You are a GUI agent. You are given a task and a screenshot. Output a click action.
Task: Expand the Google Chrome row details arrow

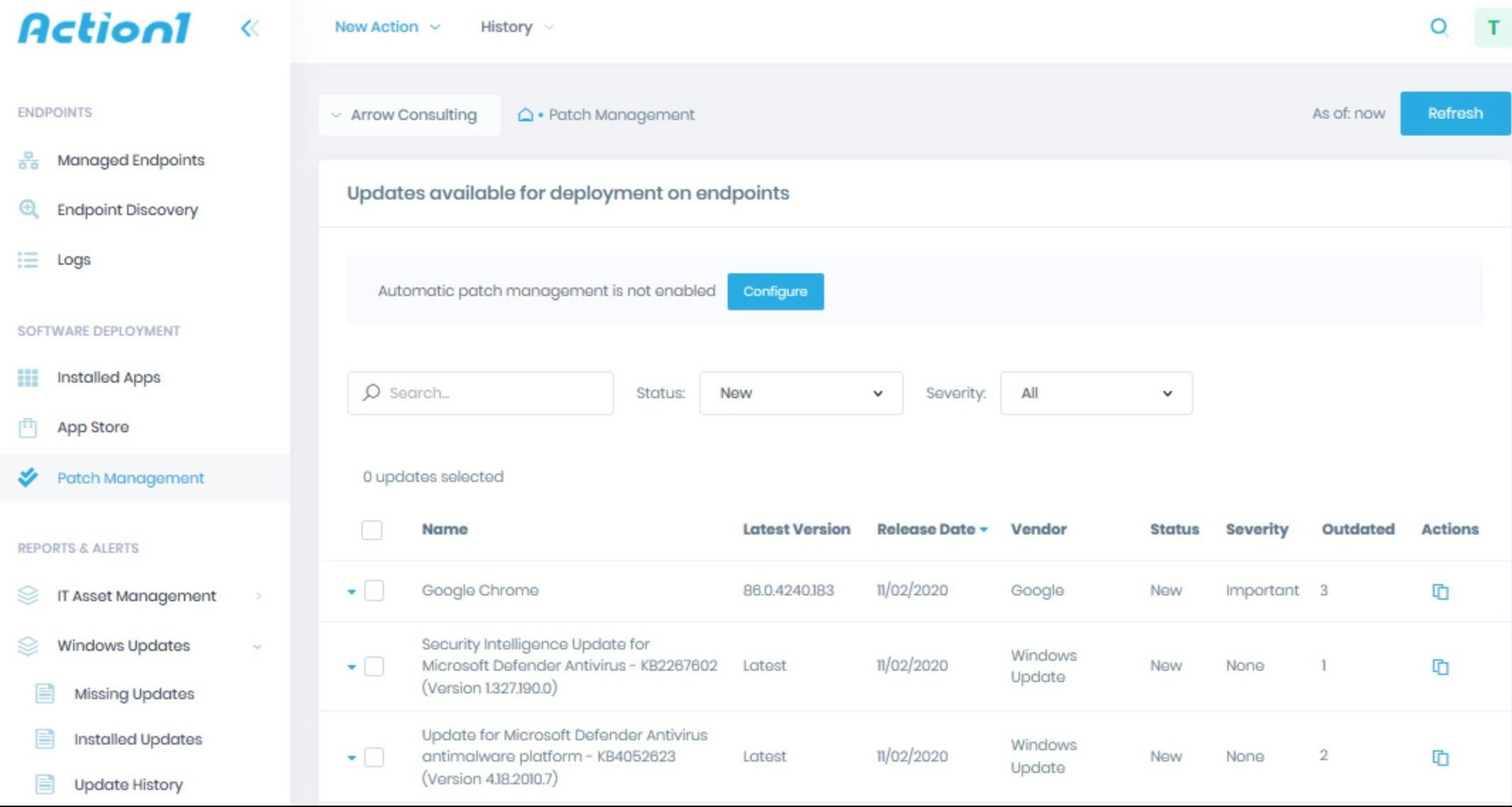351,591
